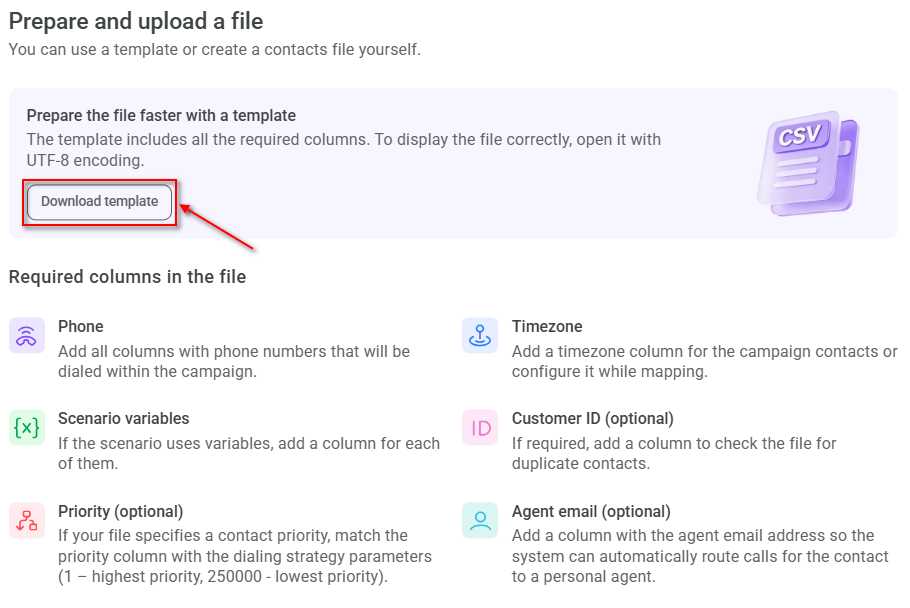Click the UTF-8 encoding template description

[x=344, y=150]
